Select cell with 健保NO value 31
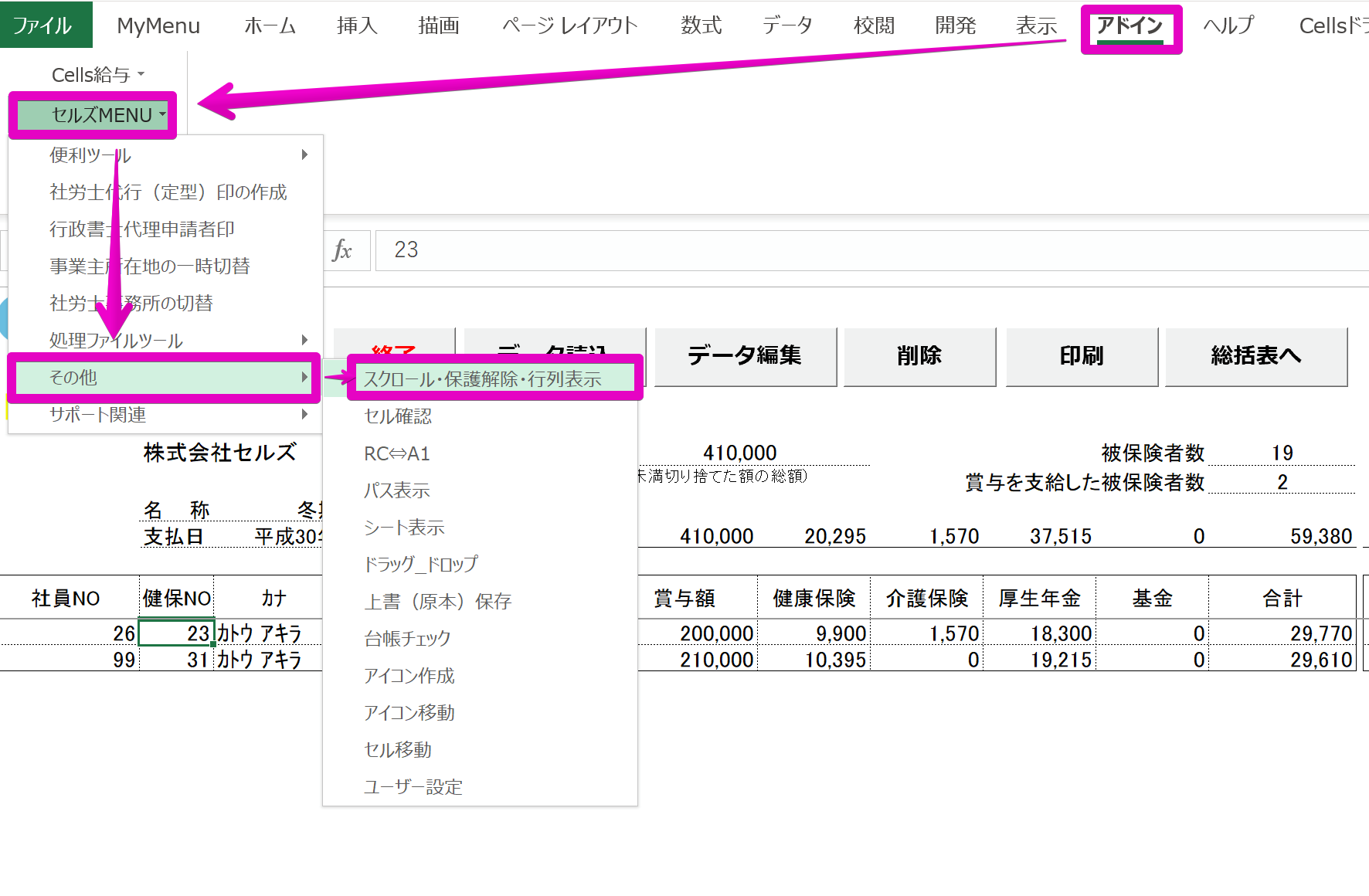The height and width of the screenshot is (896, 1369). (177, 660)
